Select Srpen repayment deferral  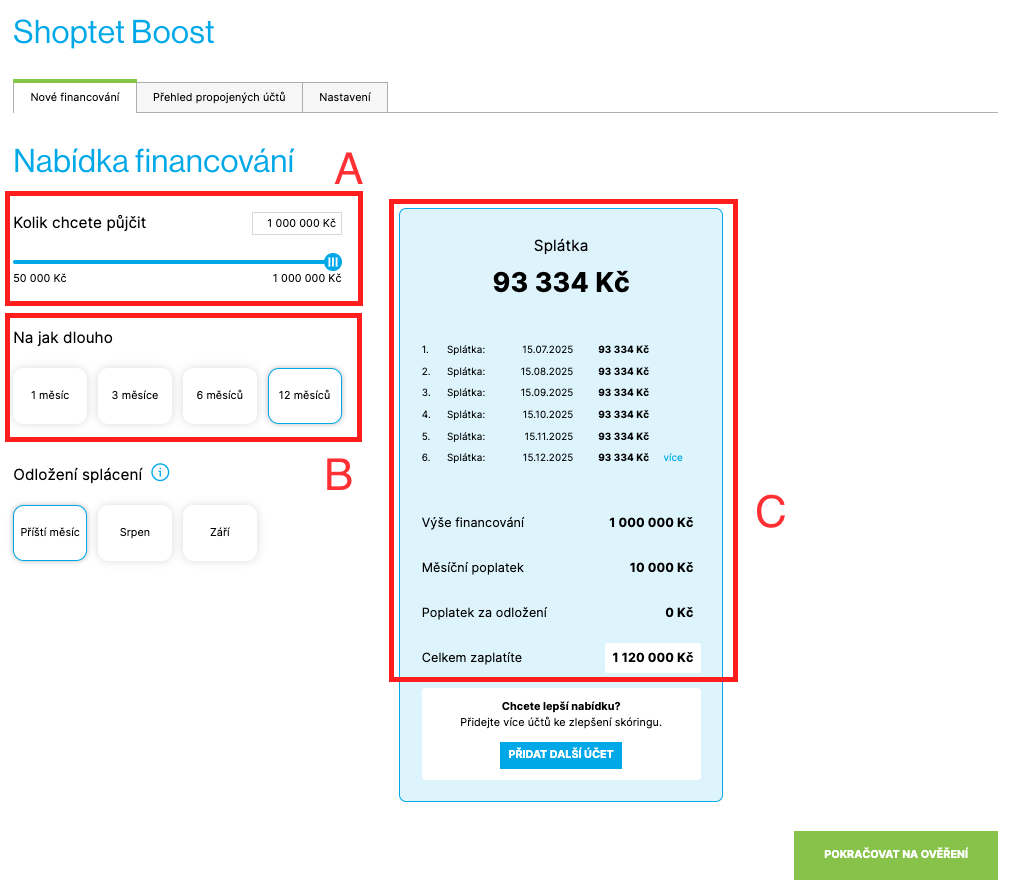[x=135, y=532]
